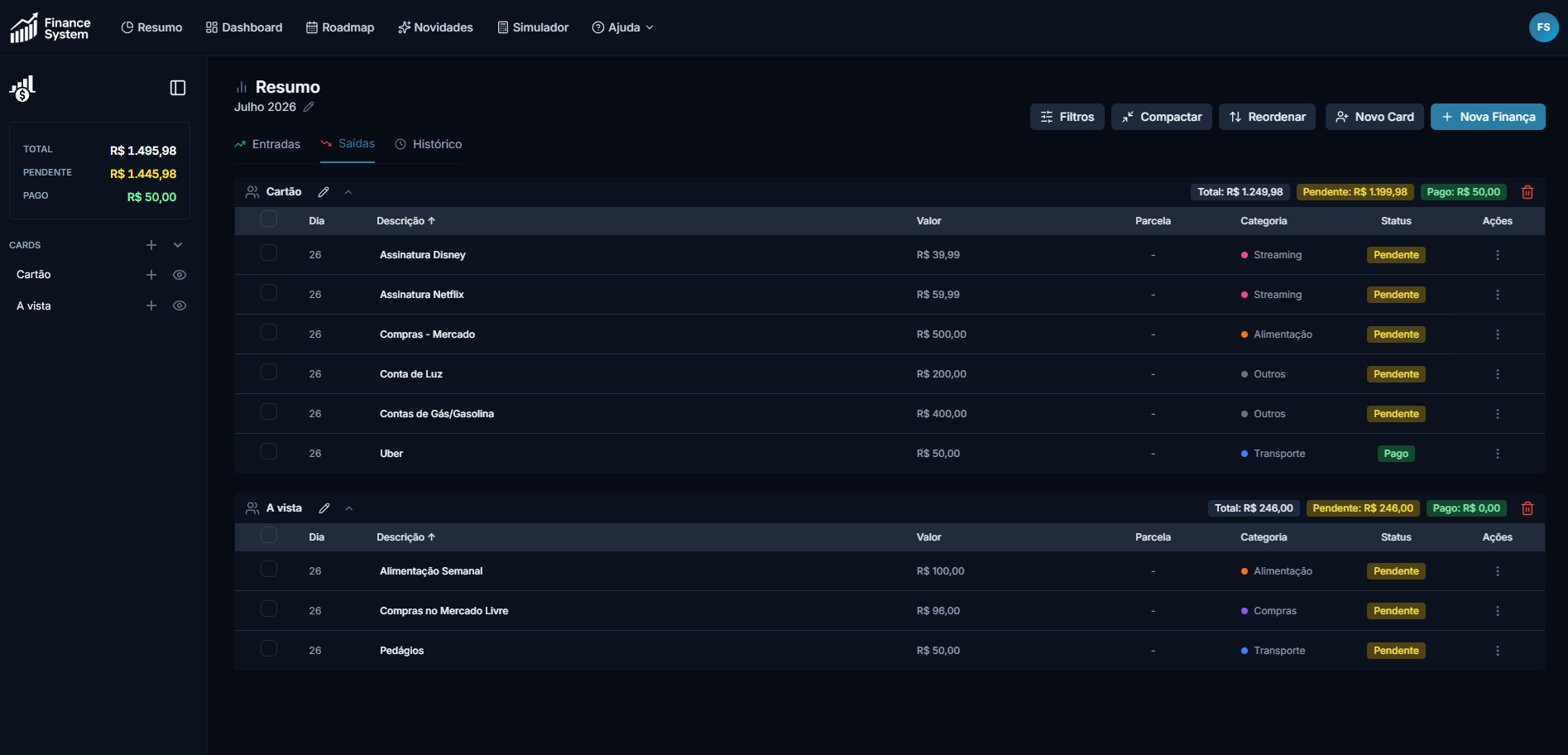Image resolution: width=1568 pixels, height=755 pixels.
Task: Collapse the sidebar panel toggle icon
Action: [178, 88]
